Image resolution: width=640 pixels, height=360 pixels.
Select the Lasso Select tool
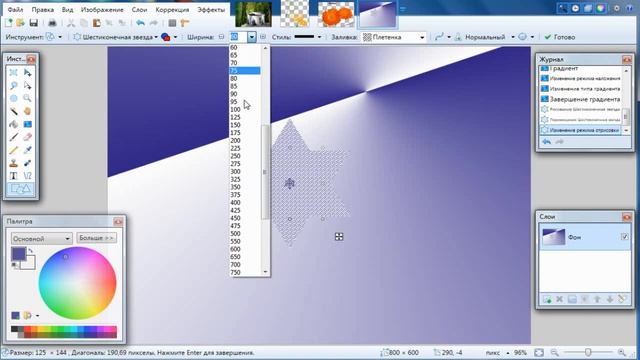click(14, 86)
